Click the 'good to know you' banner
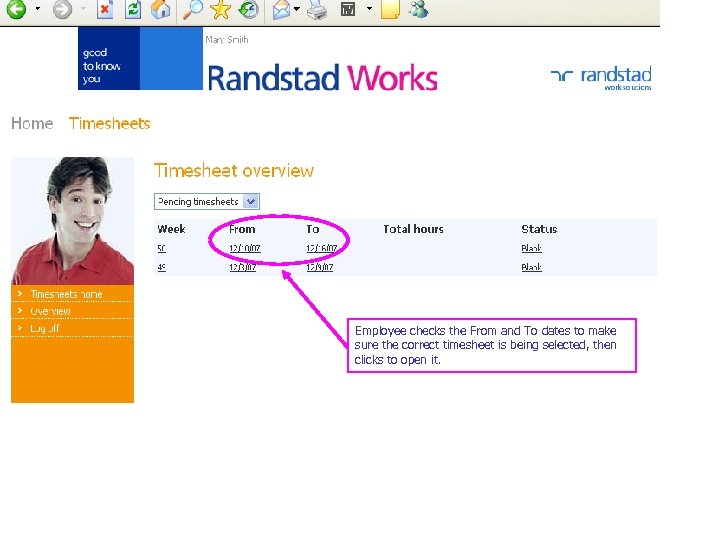The height and width of the screenshot is (540, 720). point(109,58)
